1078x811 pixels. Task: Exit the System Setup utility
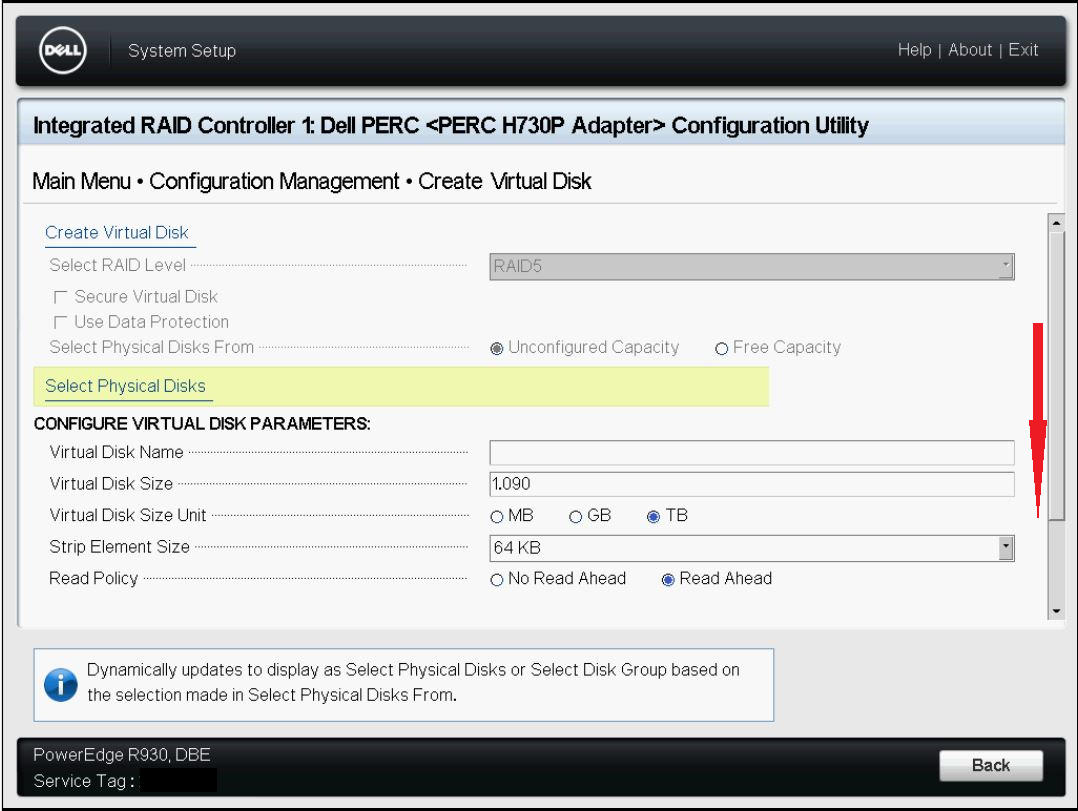pos(1023,50)
